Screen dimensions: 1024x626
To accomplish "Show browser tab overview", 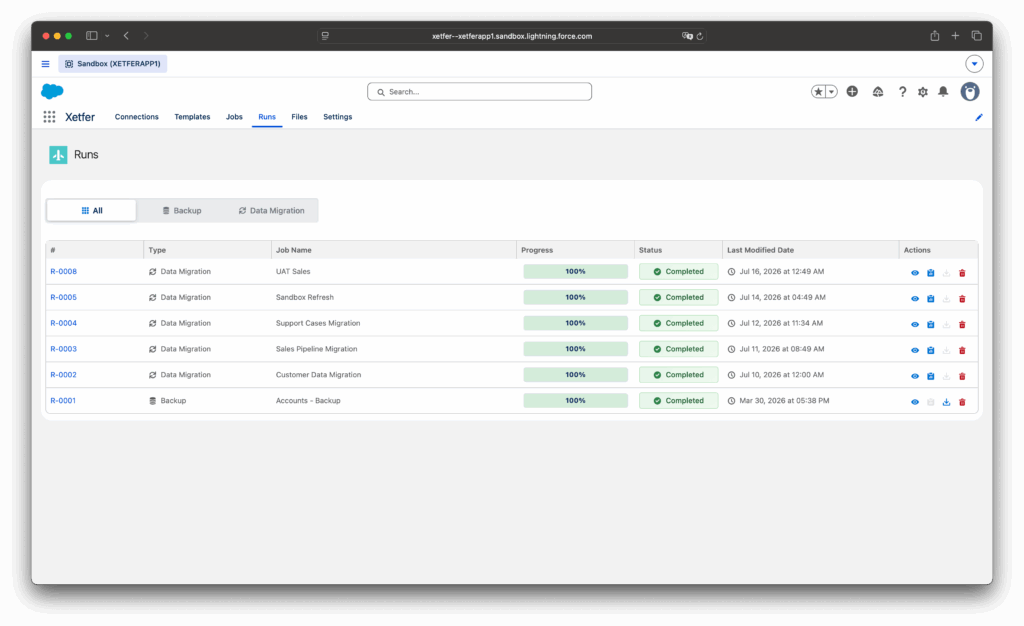I will [976, 36].
